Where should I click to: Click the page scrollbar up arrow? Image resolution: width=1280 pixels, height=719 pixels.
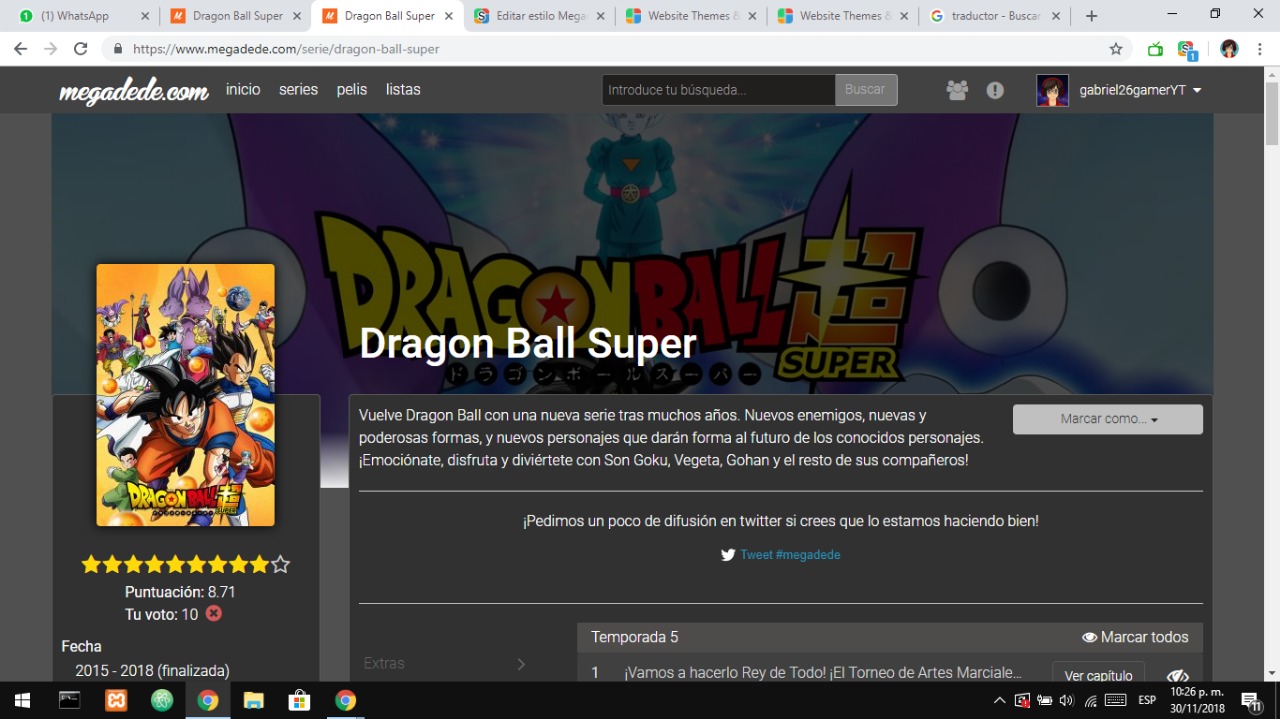[x=1271, y=75]
